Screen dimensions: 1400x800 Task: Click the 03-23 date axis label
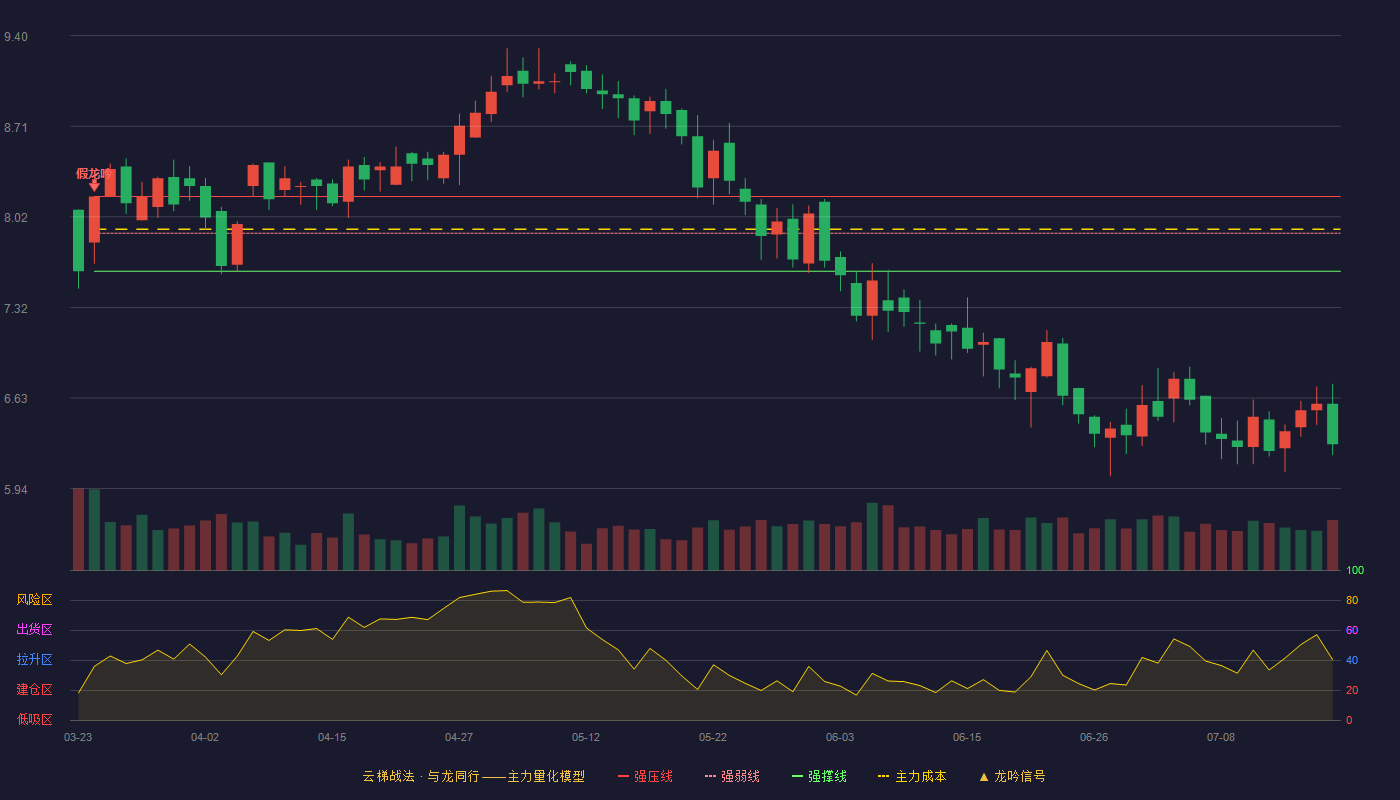pos(78,737)
